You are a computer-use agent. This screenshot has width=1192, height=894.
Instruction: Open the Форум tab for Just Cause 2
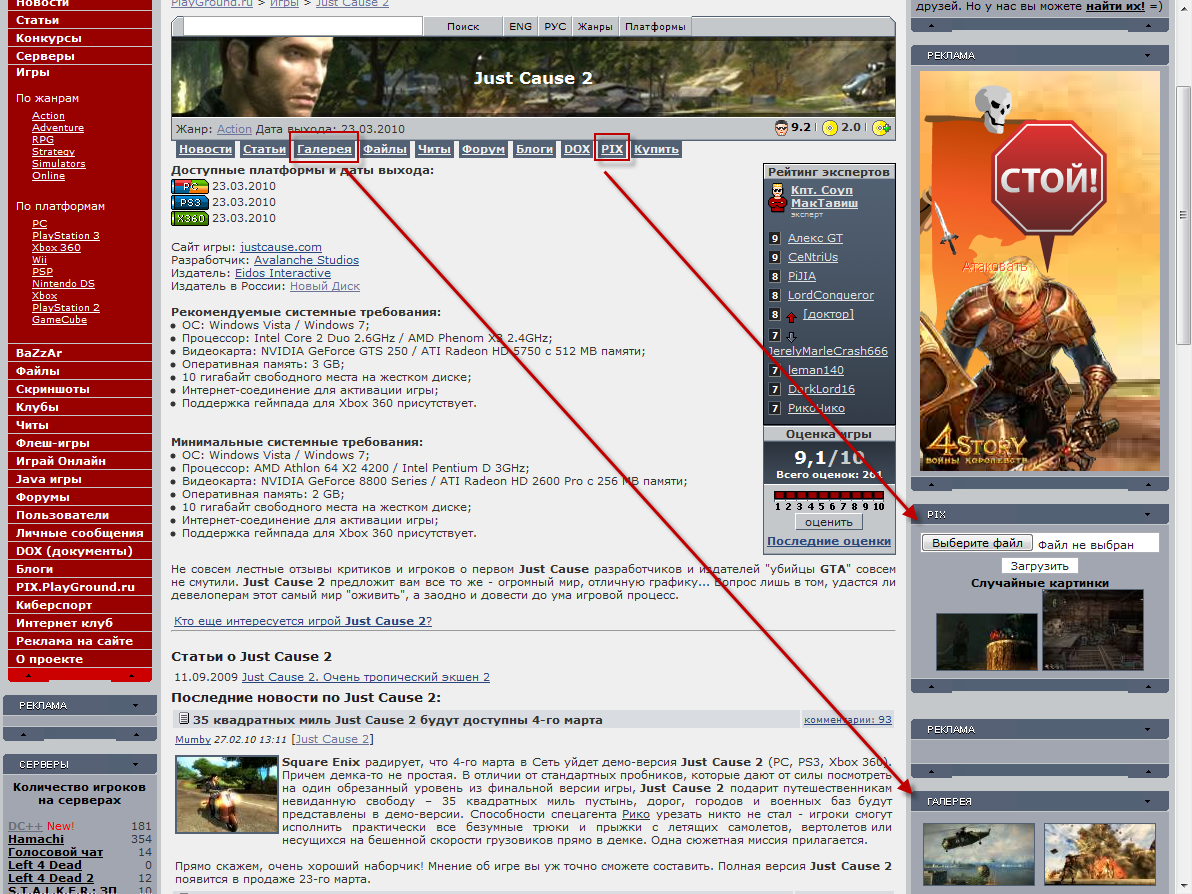point(483,149)
